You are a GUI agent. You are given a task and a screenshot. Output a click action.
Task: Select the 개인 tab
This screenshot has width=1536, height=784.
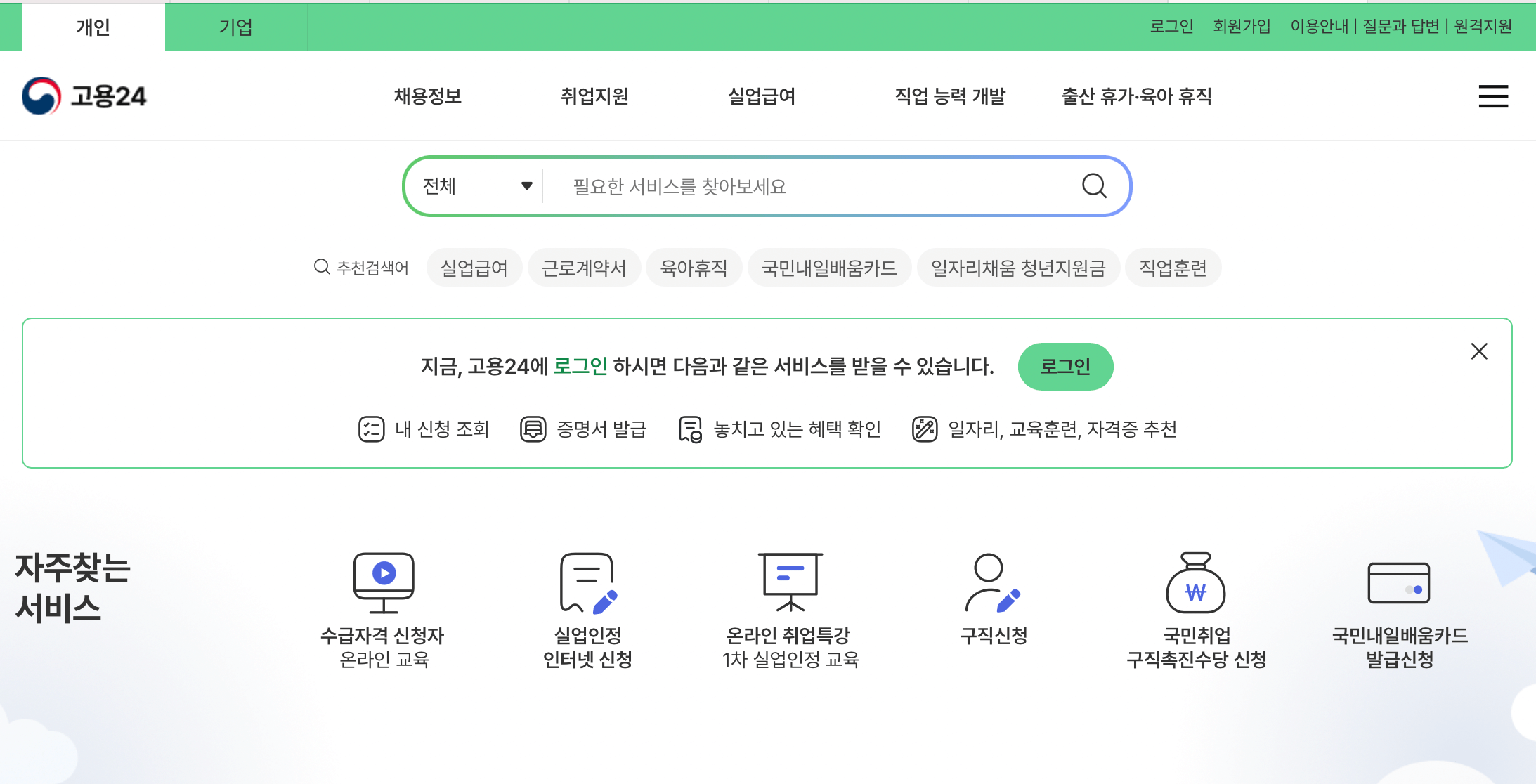(92, 26)
